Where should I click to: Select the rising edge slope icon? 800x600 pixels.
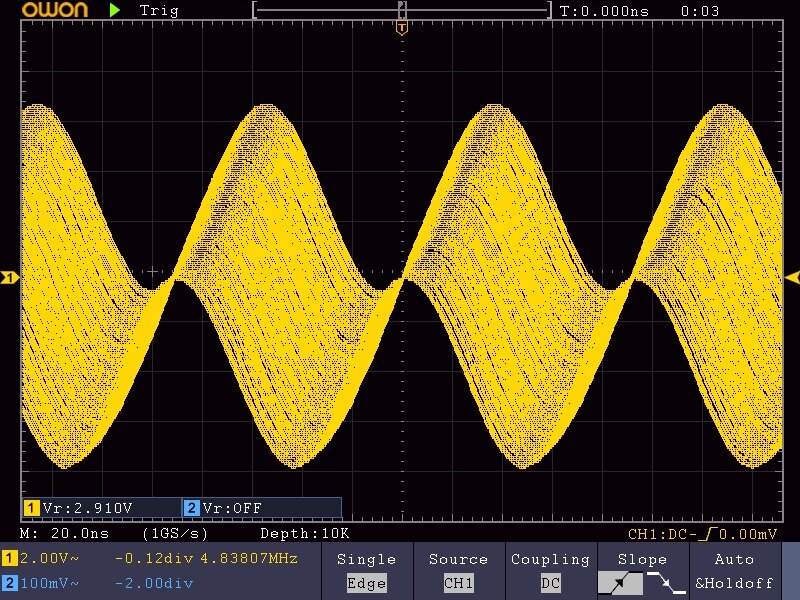[x=620, y=583]
